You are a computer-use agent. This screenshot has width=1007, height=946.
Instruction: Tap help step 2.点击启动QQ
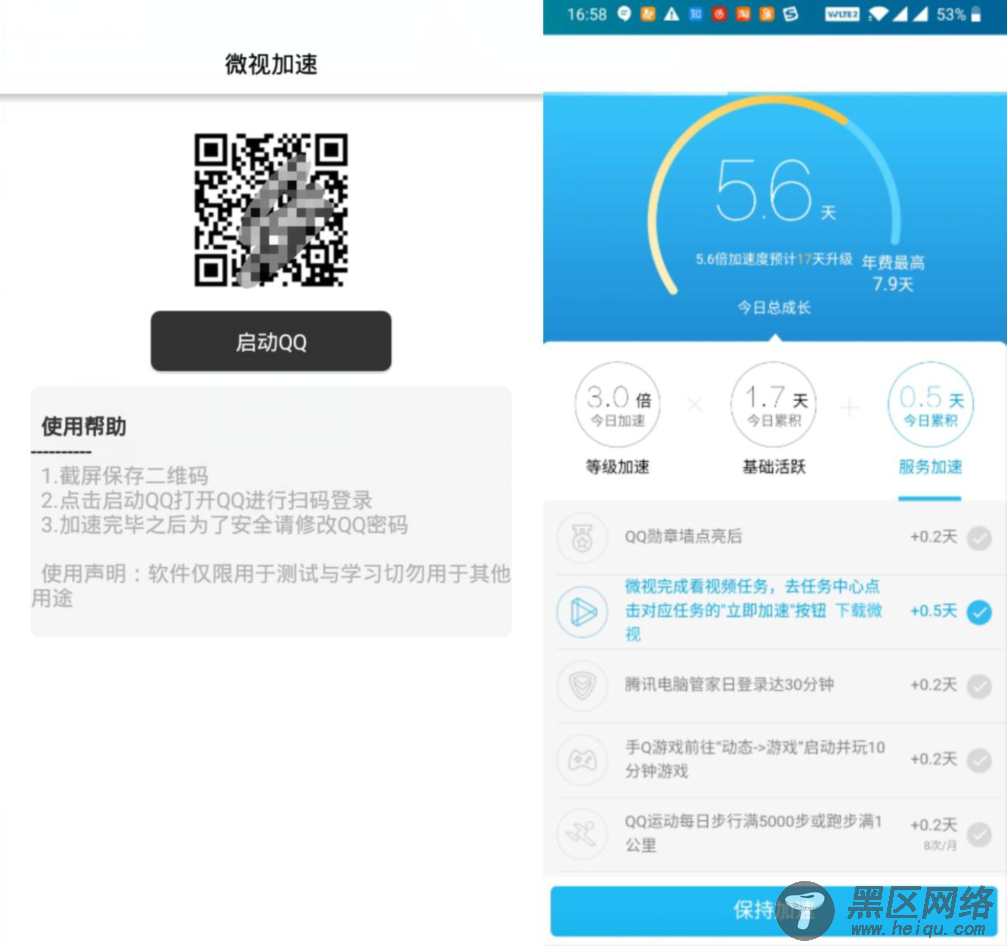207,500
